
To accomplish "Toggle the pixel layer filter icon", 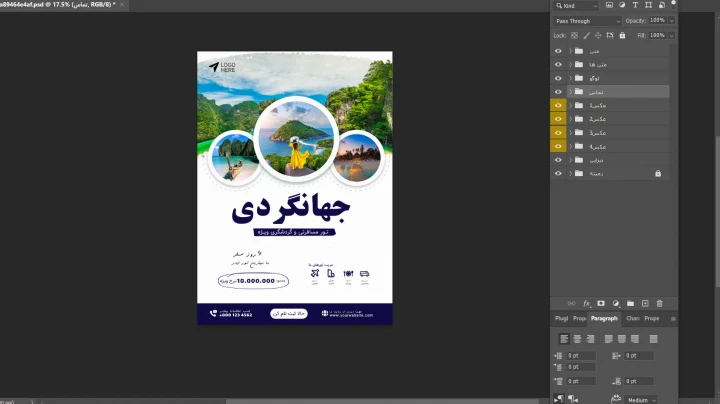I will click(609, 5).
